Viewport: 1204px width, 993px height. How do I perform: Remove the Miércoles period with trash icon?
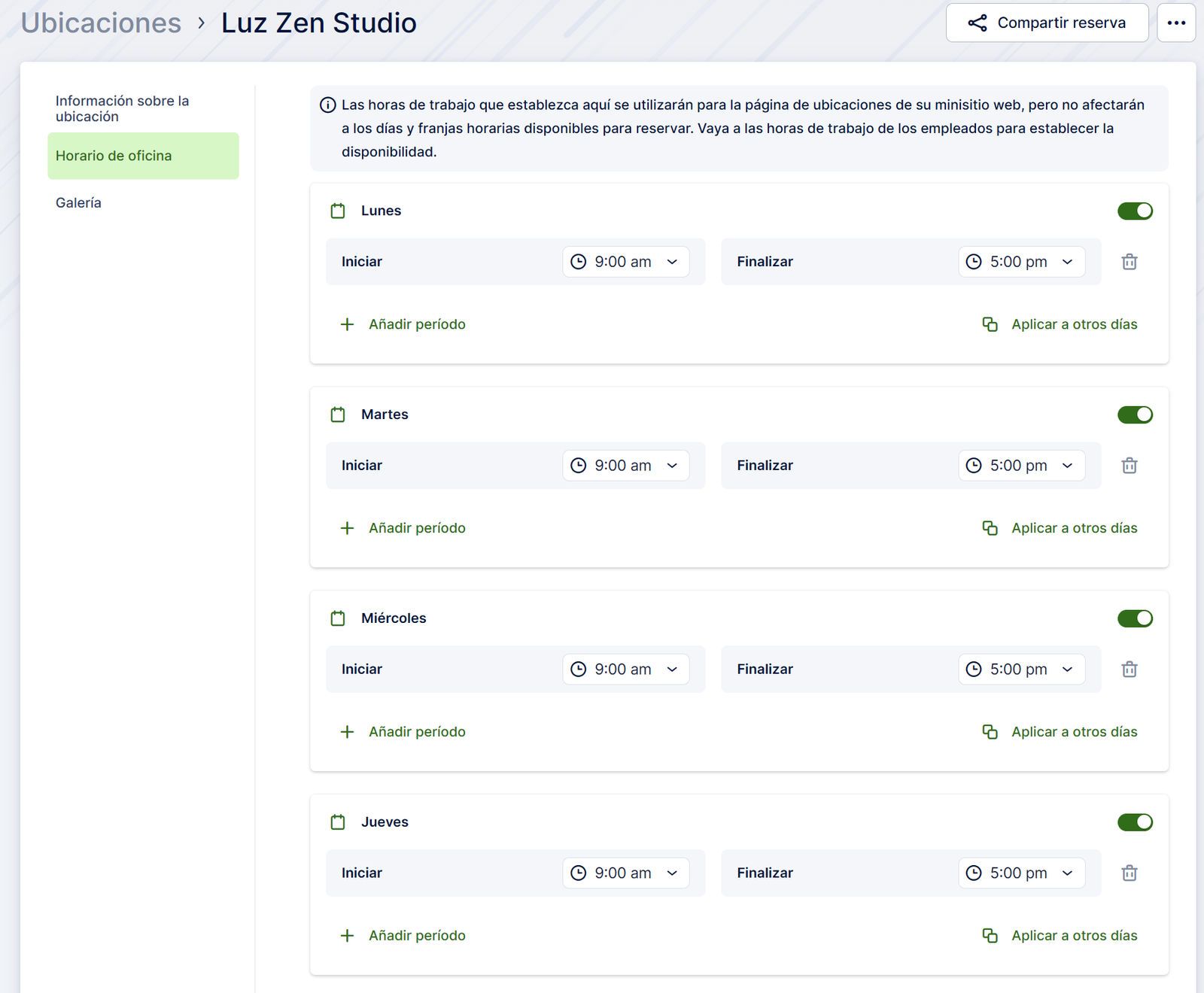coord(1129,670)
